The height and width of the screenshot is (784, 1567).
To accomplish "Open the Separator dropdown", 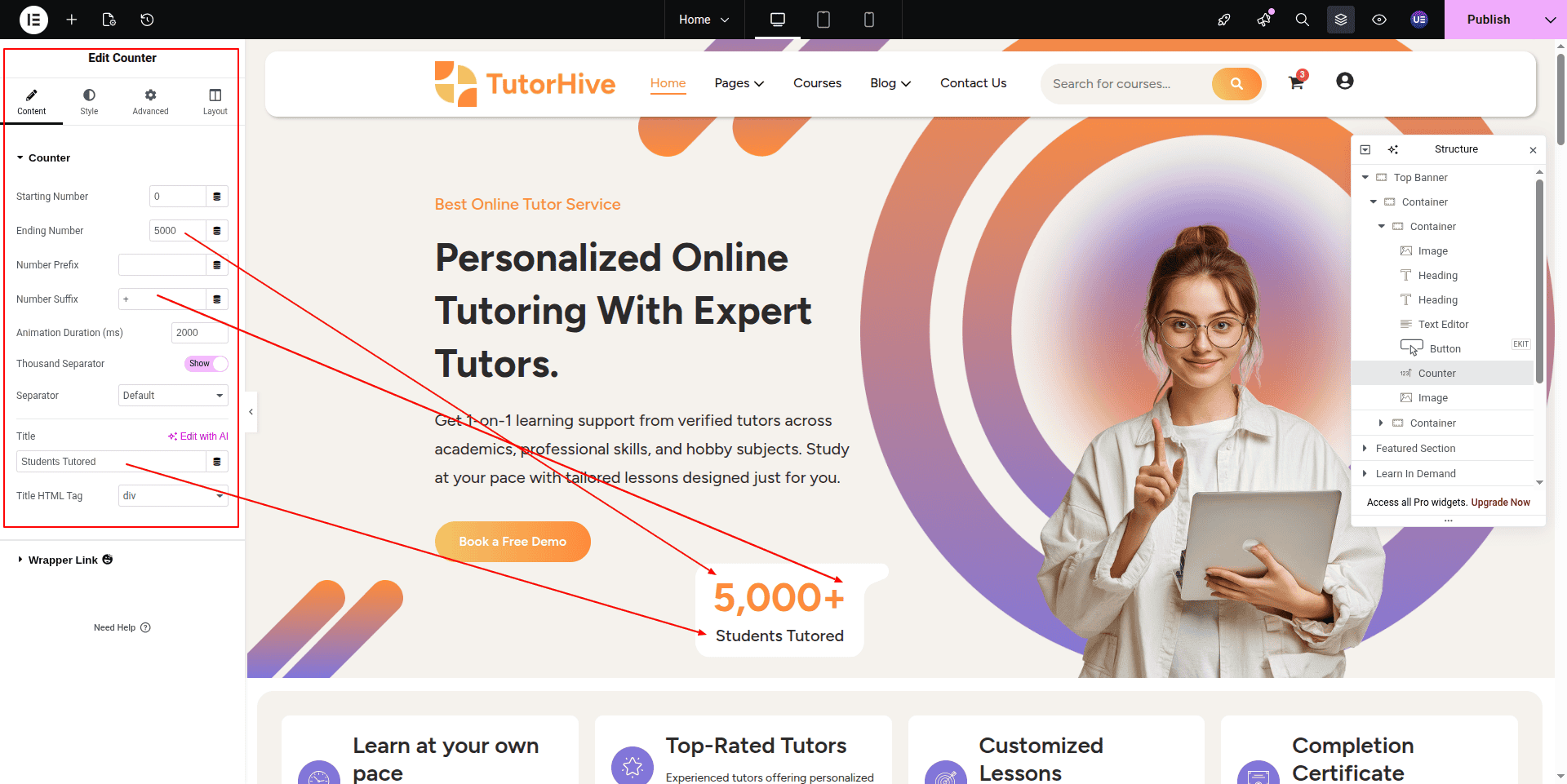I will click(x=173, y=396).
